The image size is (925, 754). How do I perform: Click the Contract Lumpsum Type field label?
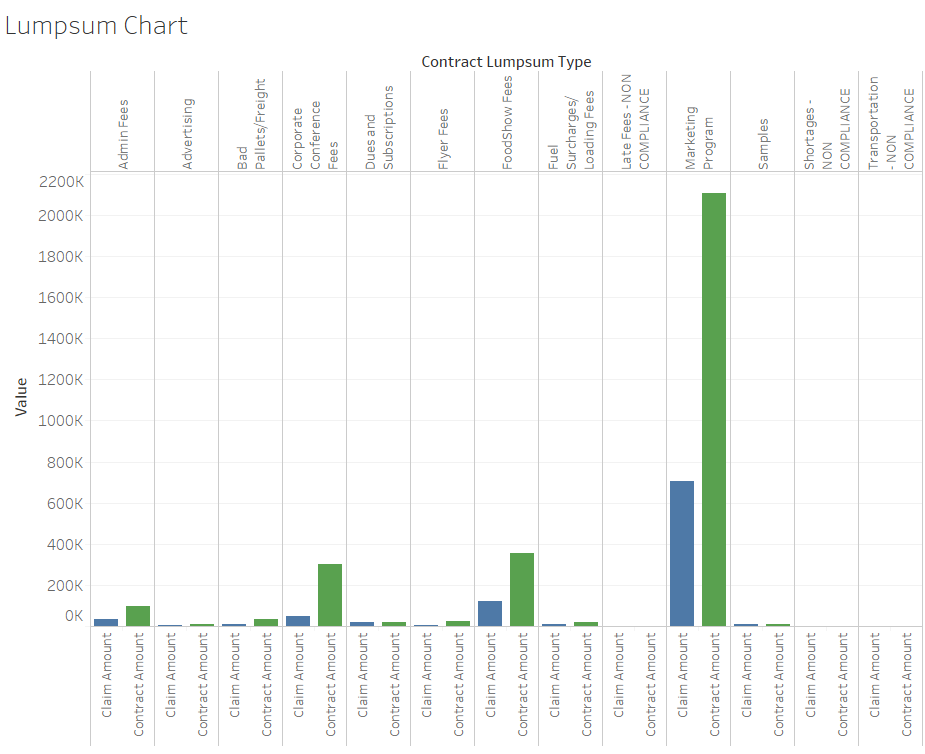pyautogui.click(x=506, y=62)
